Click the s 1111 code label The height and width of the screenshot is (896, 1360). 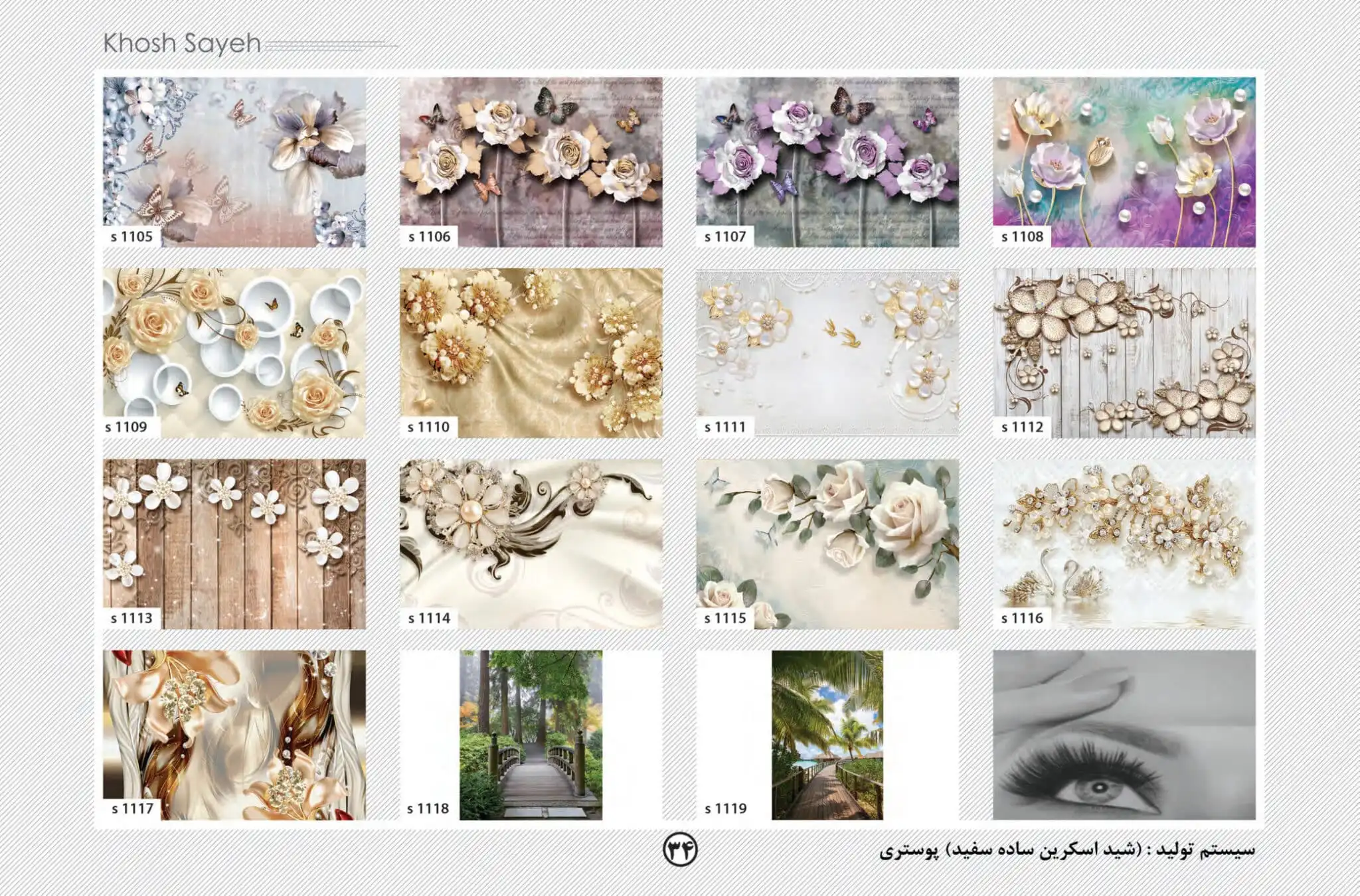(x=725, y=427)
